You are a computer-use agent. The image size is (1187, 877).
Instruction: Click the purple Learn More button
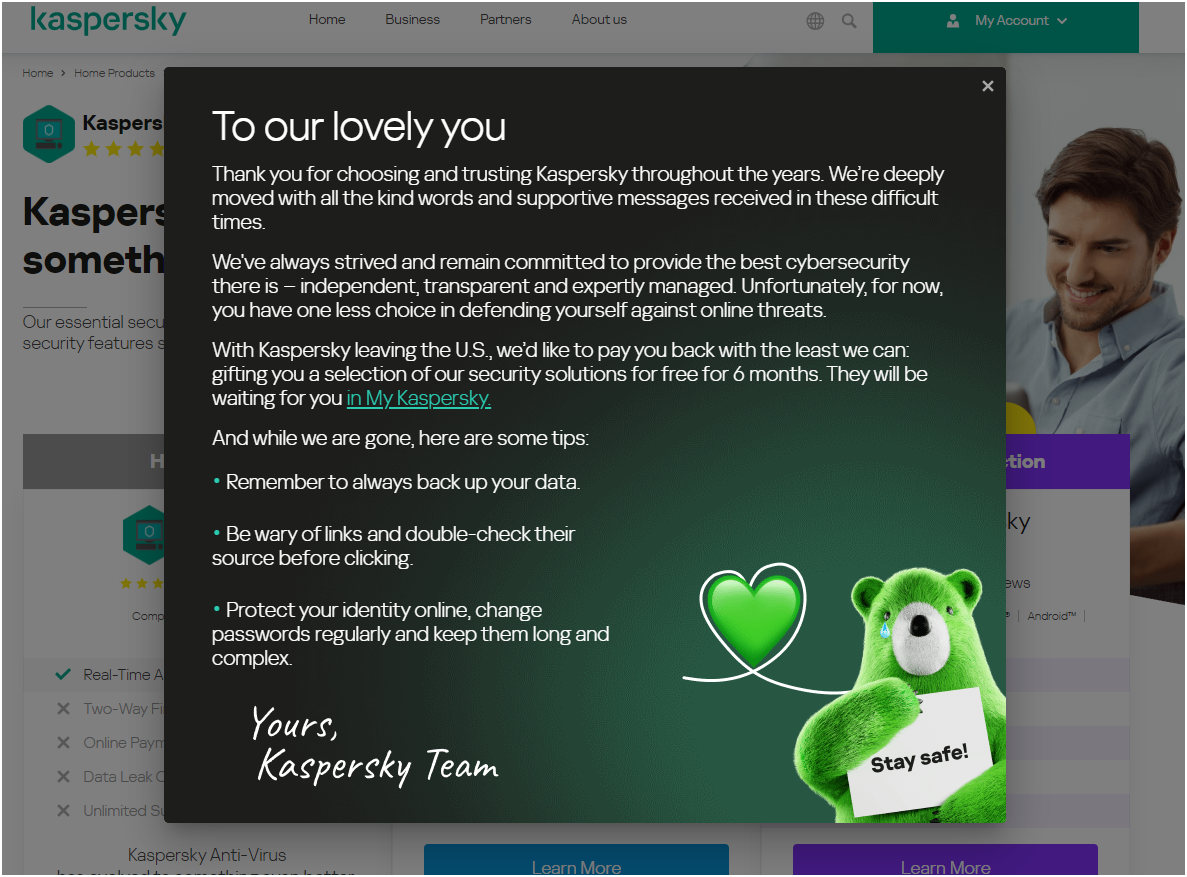[x=945, y=862]
